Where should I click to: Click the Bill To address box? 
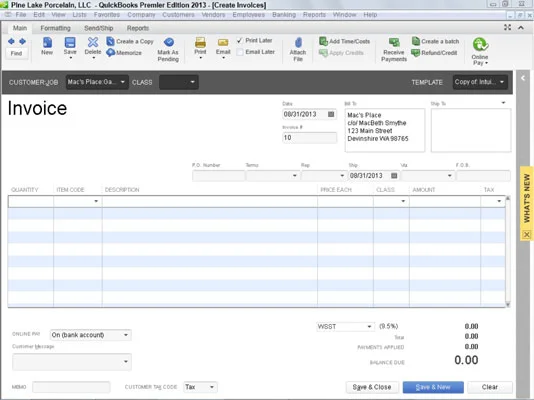pyautogui.click(x=384, y=130)
